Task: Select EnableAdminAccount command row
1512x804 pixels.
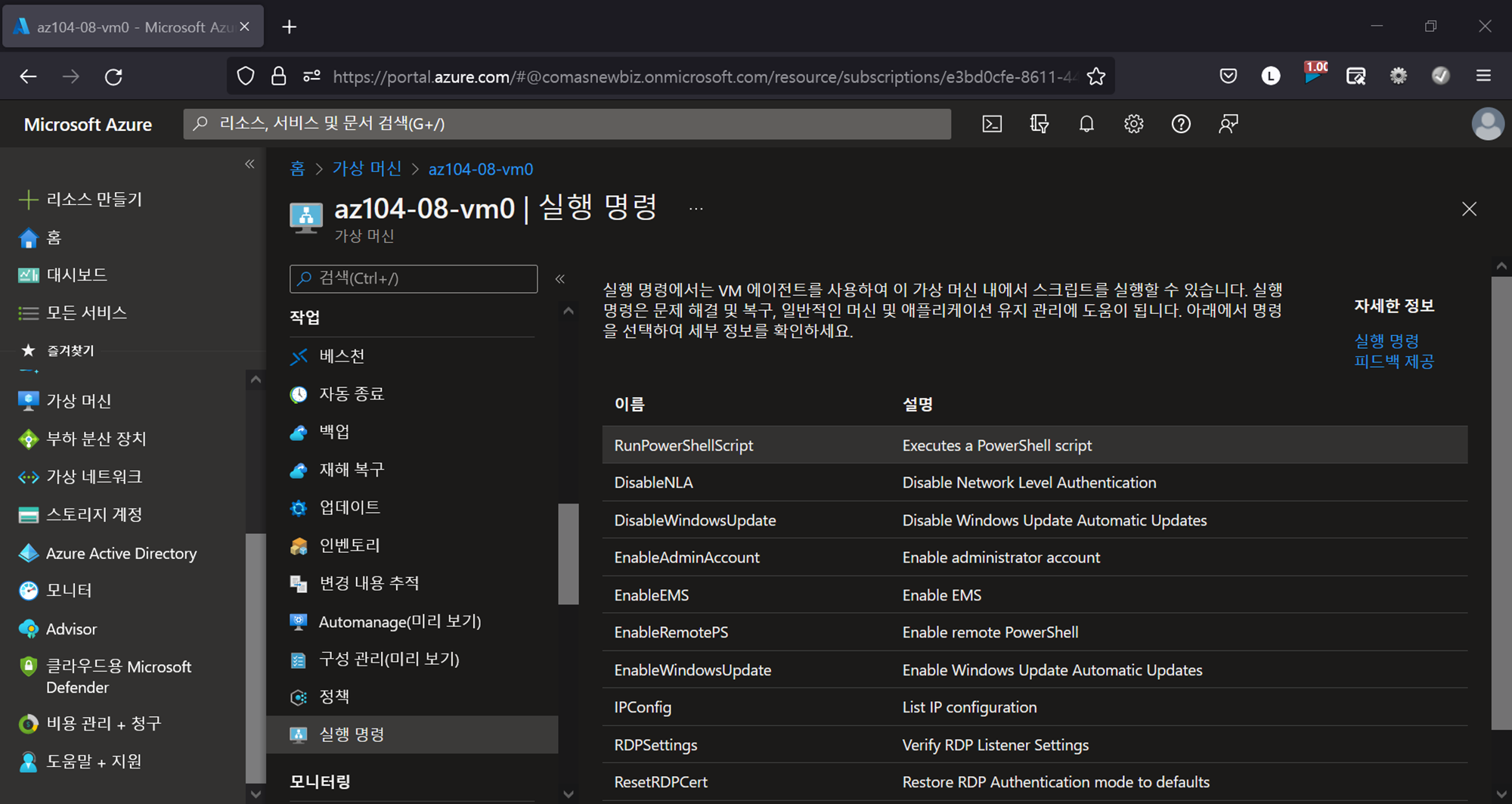Action: click(1034, 557)
